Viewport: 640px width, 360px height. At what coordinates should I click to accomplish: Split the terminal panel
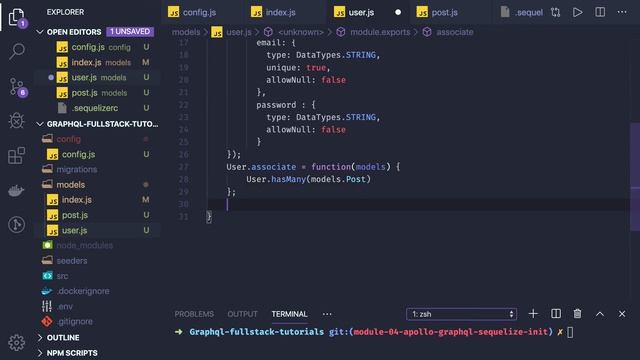point(556,313)
